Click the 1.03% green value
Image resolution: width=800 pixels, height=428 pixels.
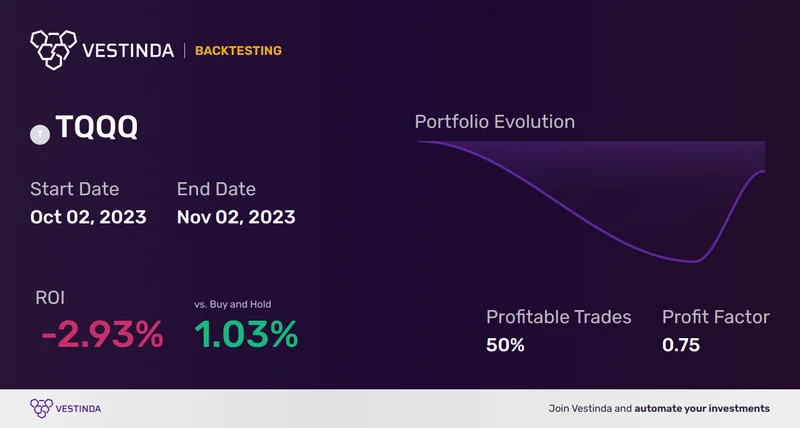click(x=246, y=335)
